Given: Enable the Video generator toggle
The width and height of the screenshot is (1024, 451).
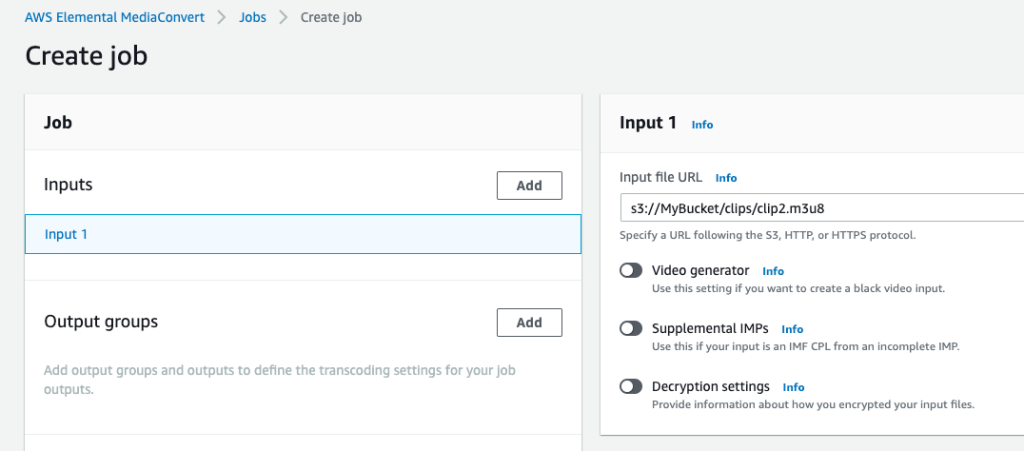Looking at the screenshot, I should tap(631, 271).
